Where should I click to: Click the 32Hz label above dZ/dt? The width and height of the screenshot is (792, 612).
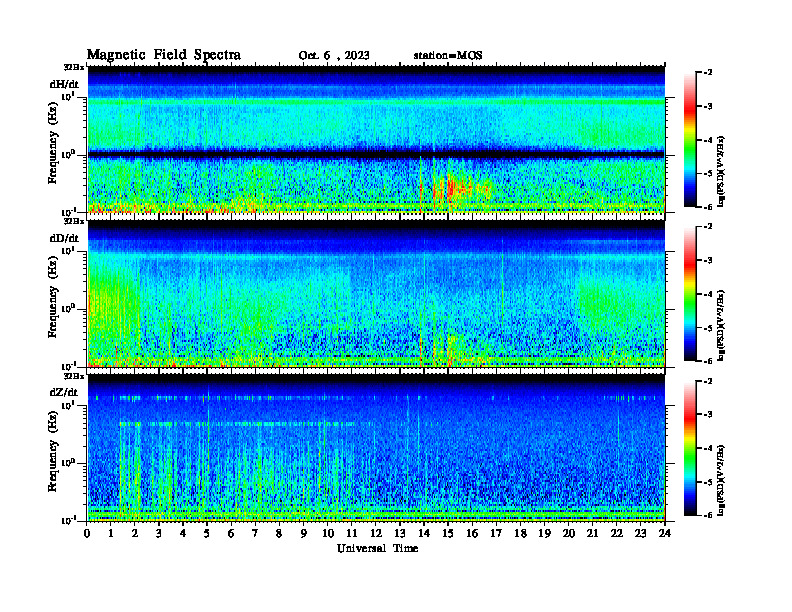[73, 376]
